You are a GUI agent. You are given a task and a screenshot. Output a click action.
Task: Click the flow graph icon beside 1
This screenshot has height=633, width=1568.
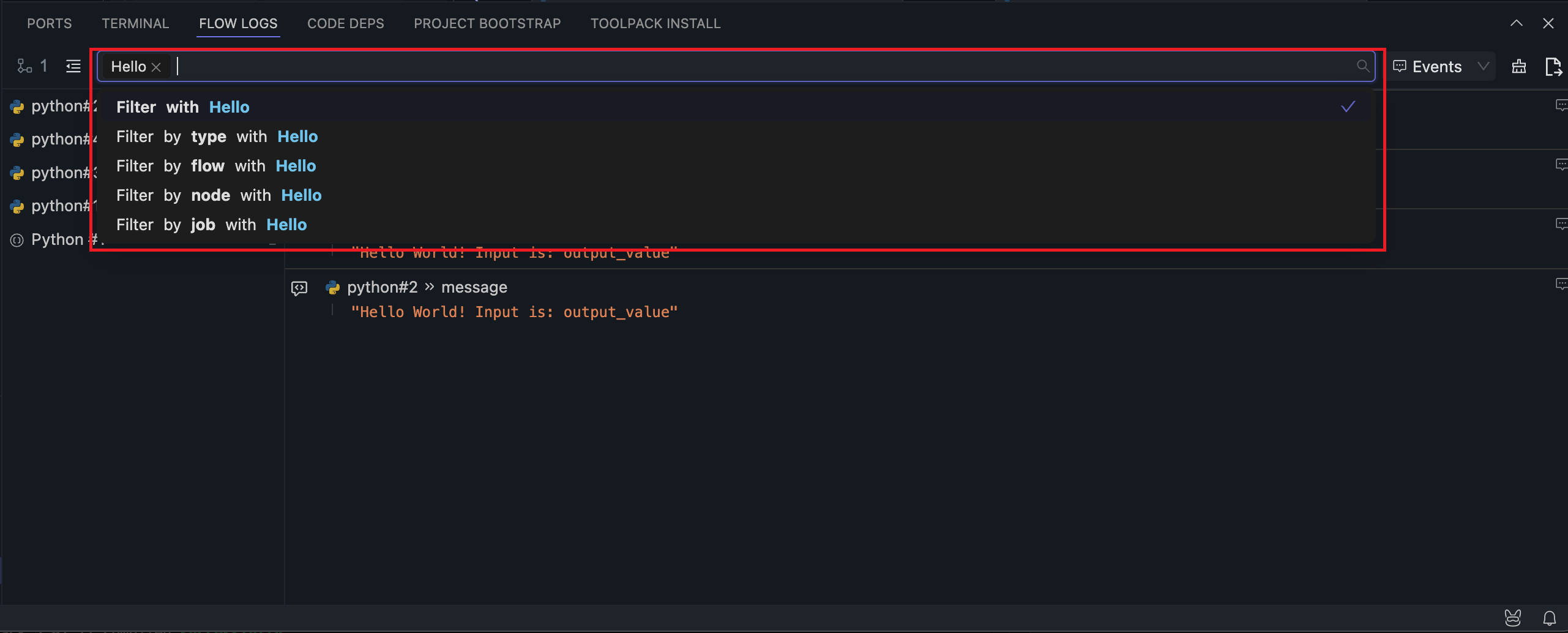[x=24, y=66]
